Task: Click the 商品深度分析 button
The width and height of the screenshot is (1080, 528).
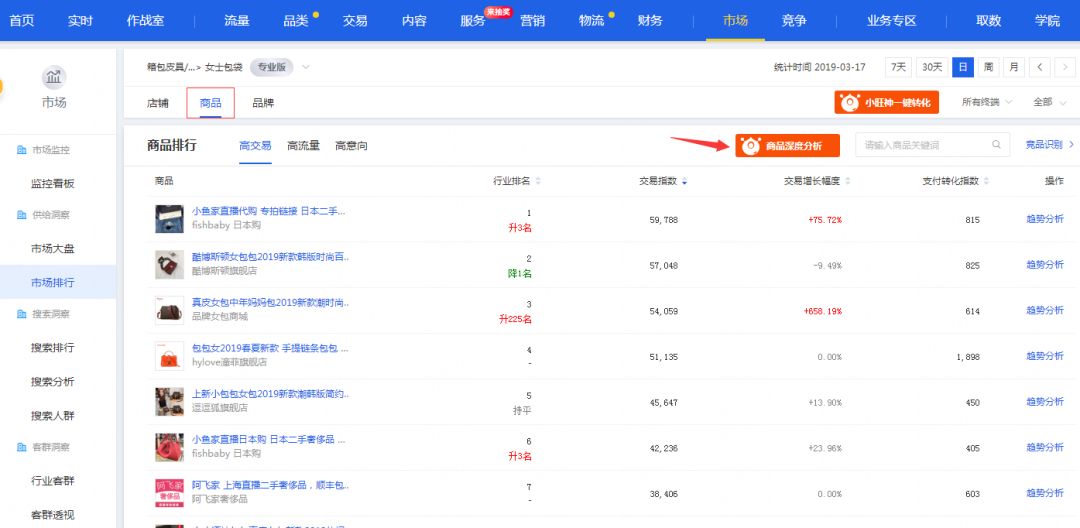Action: (x=787, y=145)
